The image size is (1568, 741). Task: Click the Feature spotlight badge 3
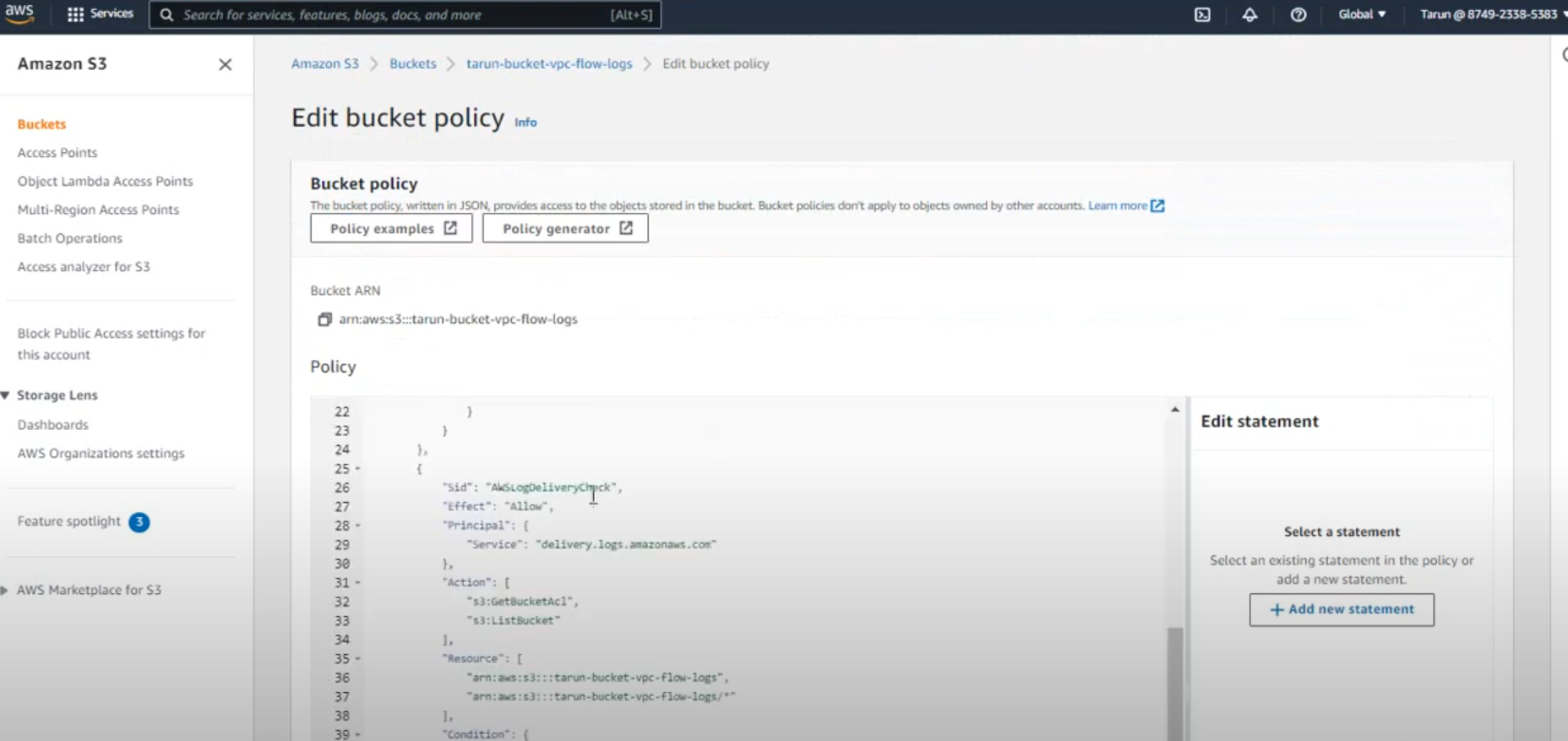pos(139,522)
